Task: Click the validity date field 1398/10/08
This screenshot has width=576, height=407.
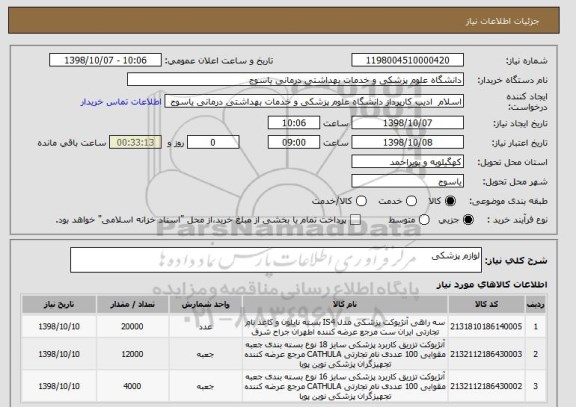Action: pyautogui.click(x=407, y=142)
